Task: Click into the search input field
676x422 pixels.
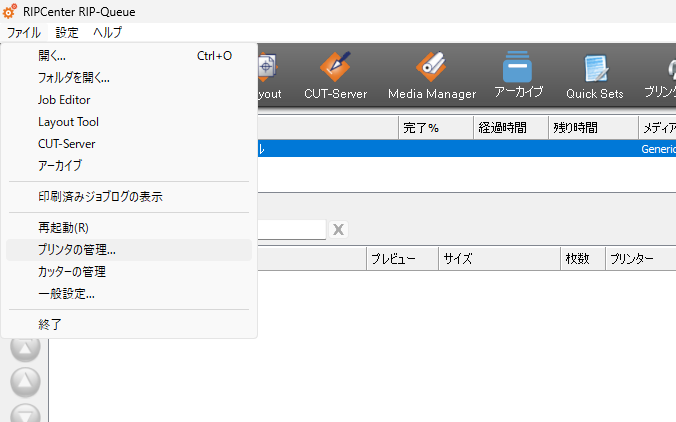Action: [291, 229]
